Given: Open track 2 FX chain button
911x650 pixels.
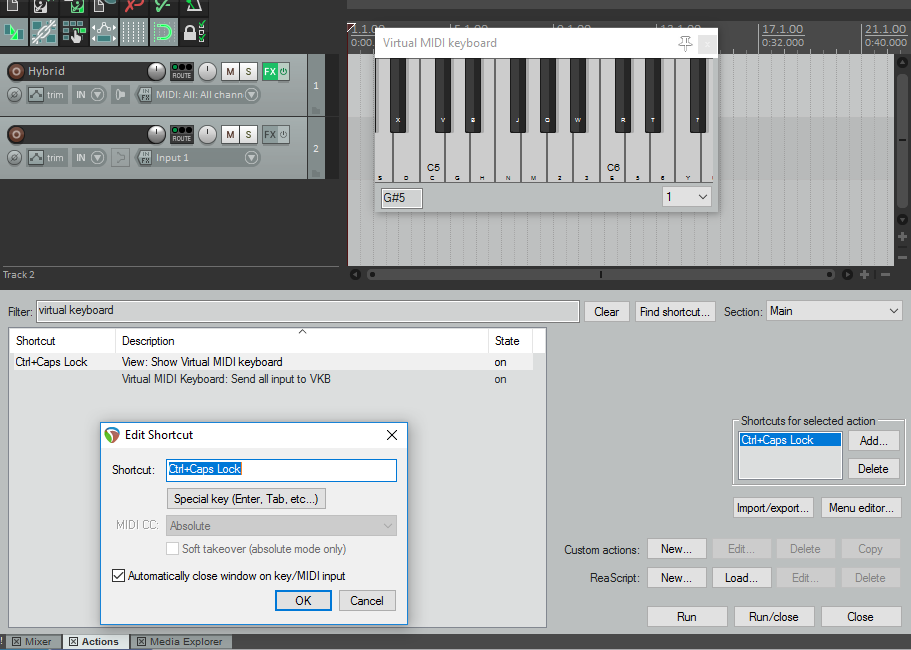Looking at the screenshot, I should tap(270, 135).
